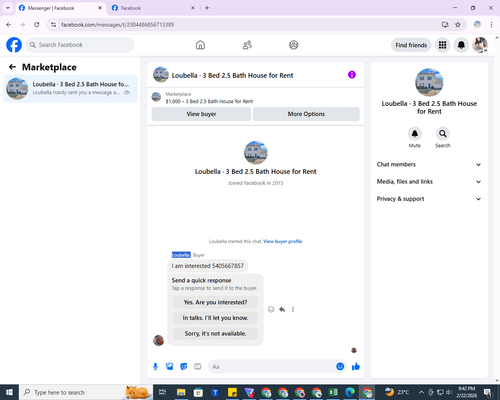Search in conversation magnifier icon
This screenshot has width=500, height=400.
[443, 134]
